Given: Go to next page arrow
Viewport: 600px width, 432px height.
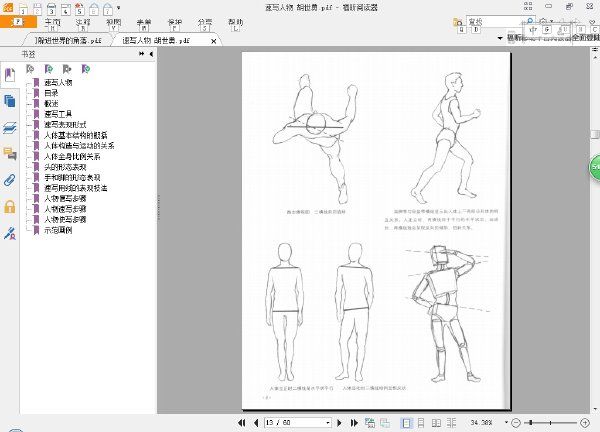Looking at the screenshot, I should (339, 423).
